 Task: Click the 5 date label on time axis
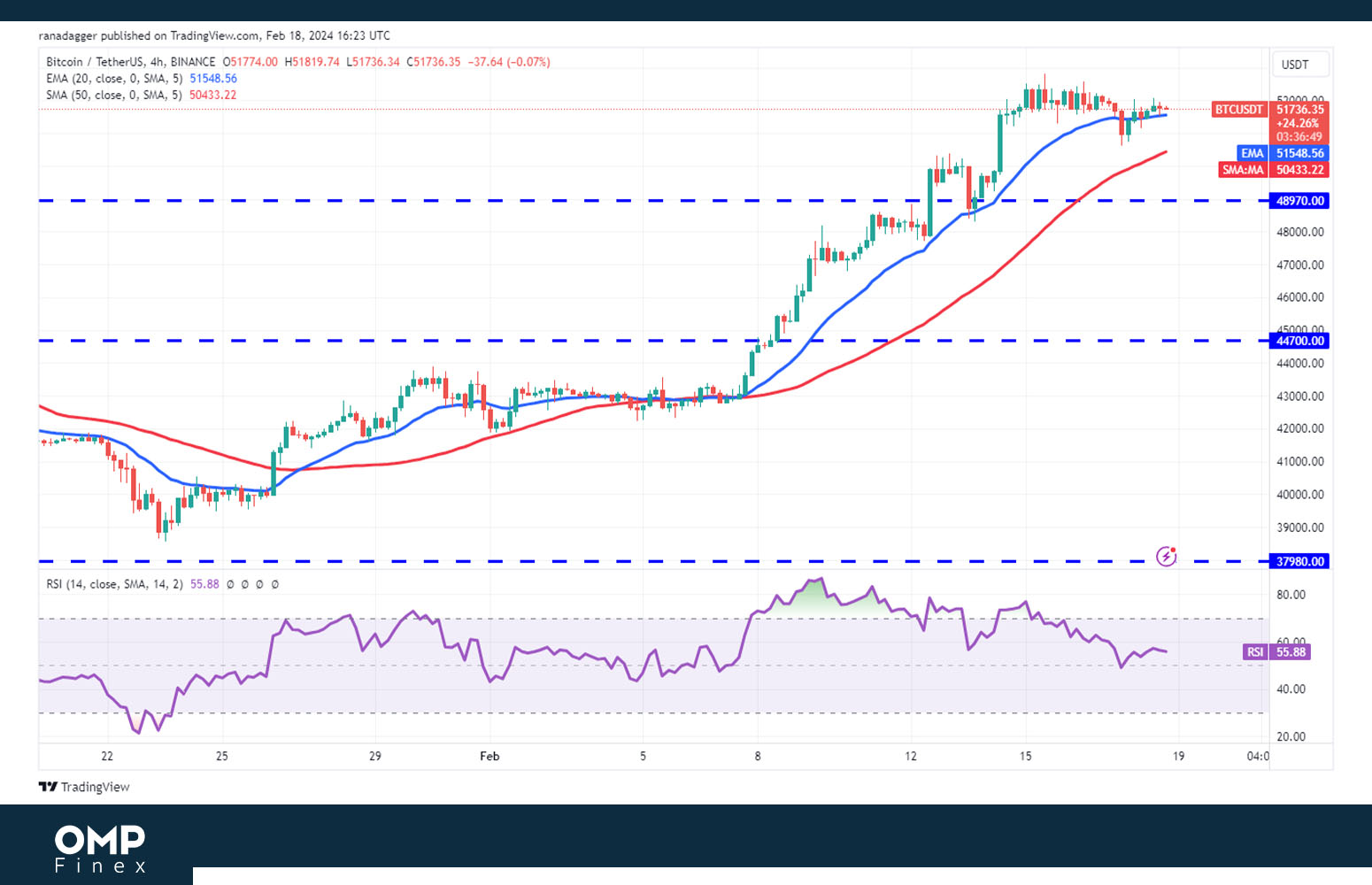(644, 756)
